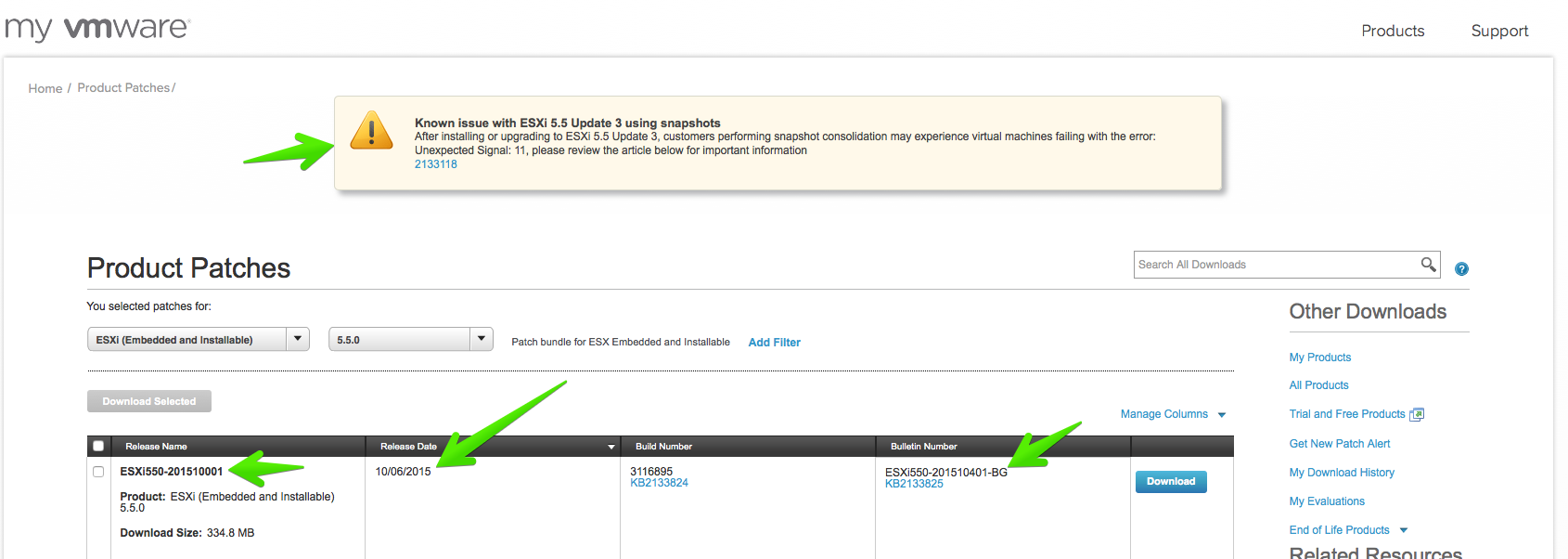Click the Download Selected button
The width and height of the screenshot is (1568, 559).
149,401
